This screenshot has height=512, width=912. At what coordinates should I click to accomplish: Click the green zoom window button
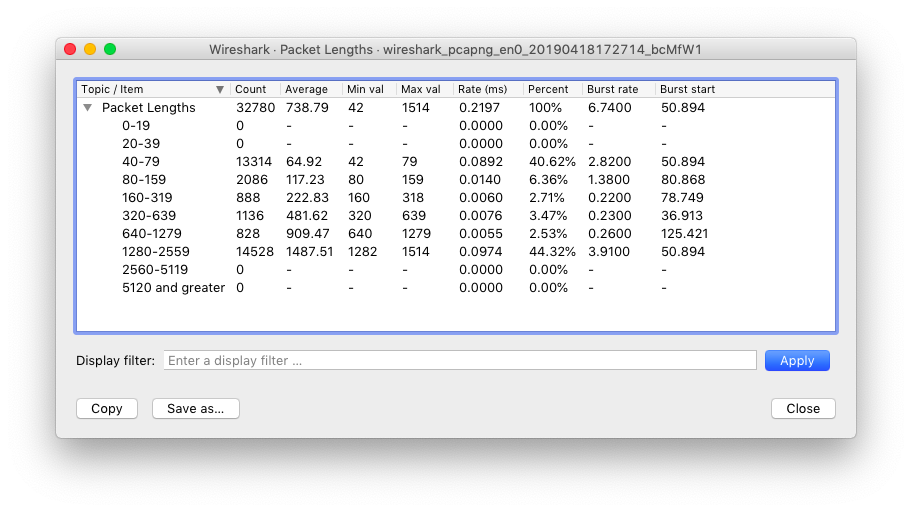click(x=110, y=49)
